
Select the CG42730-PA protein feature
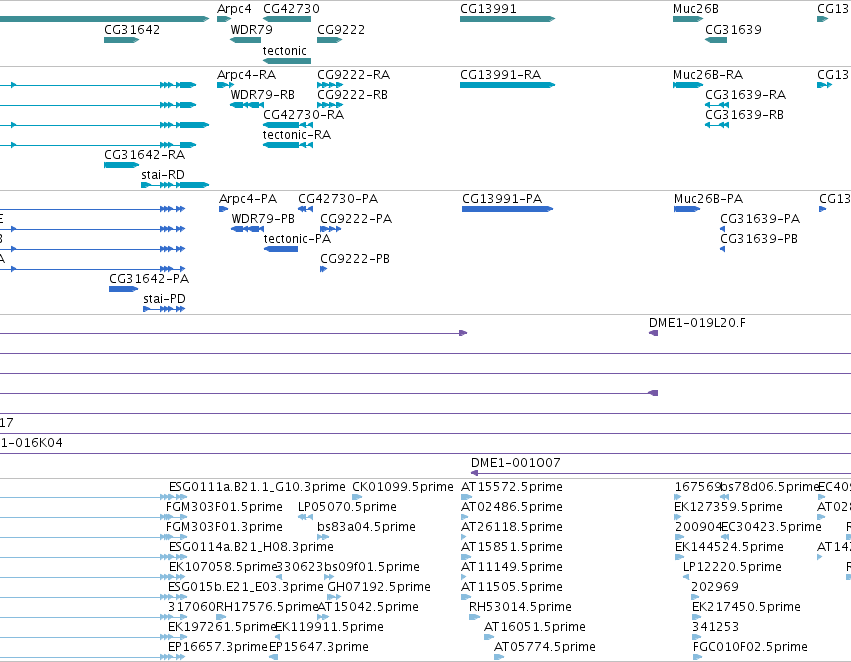306,209
